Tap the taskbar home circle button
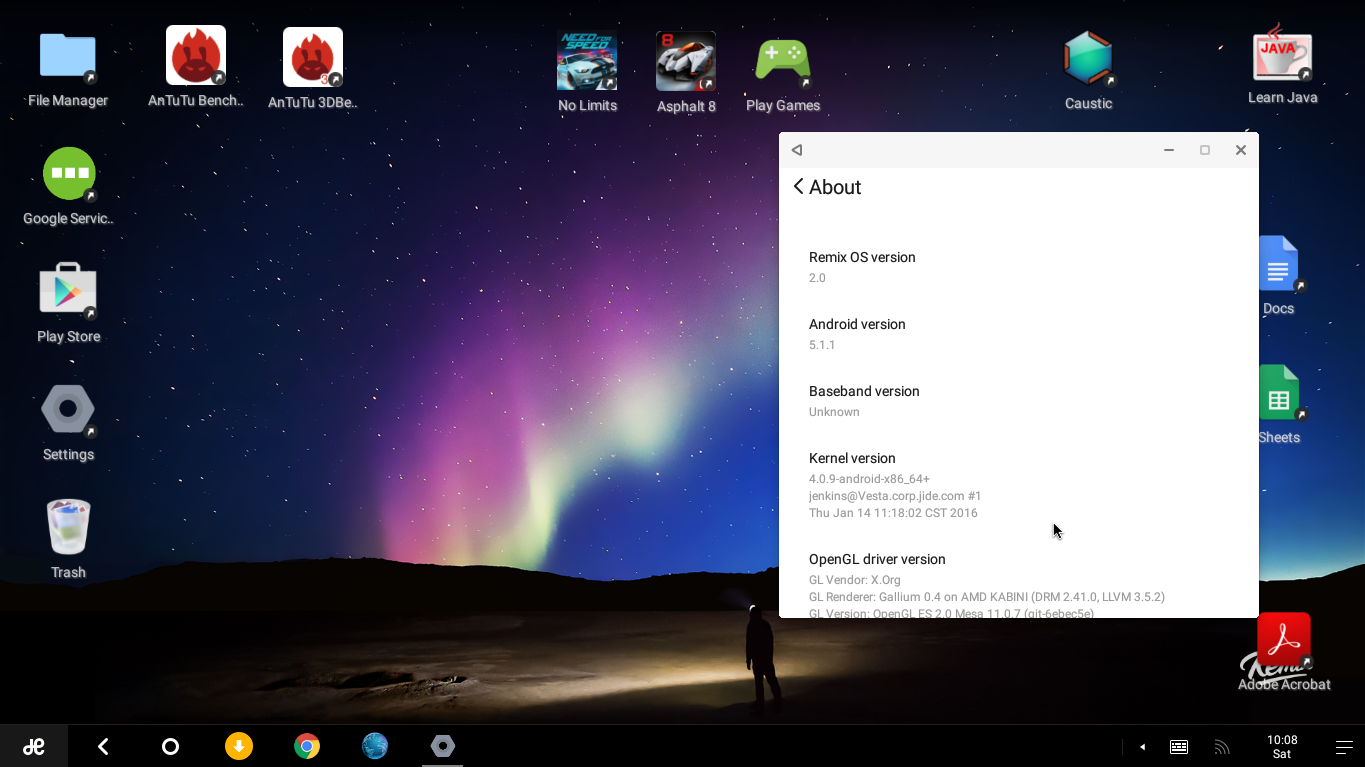Viewport: 1365px width, 767px height. coord(170,746)
